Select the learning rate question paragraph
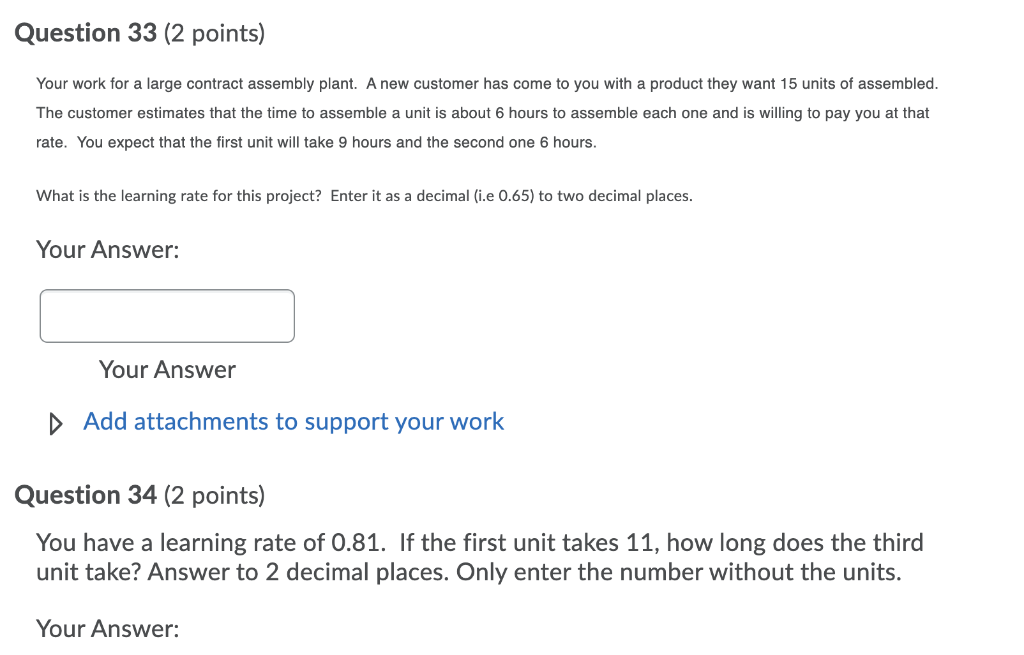 (x=364, y=195)
